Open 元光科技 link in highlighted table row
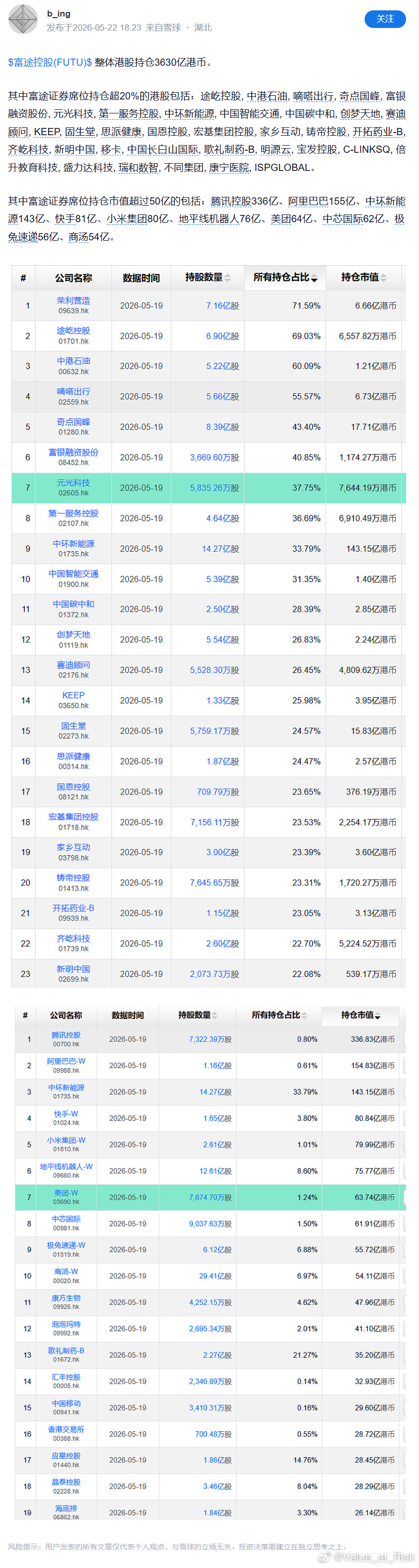 pyautogui.click(x=74, y=483)
